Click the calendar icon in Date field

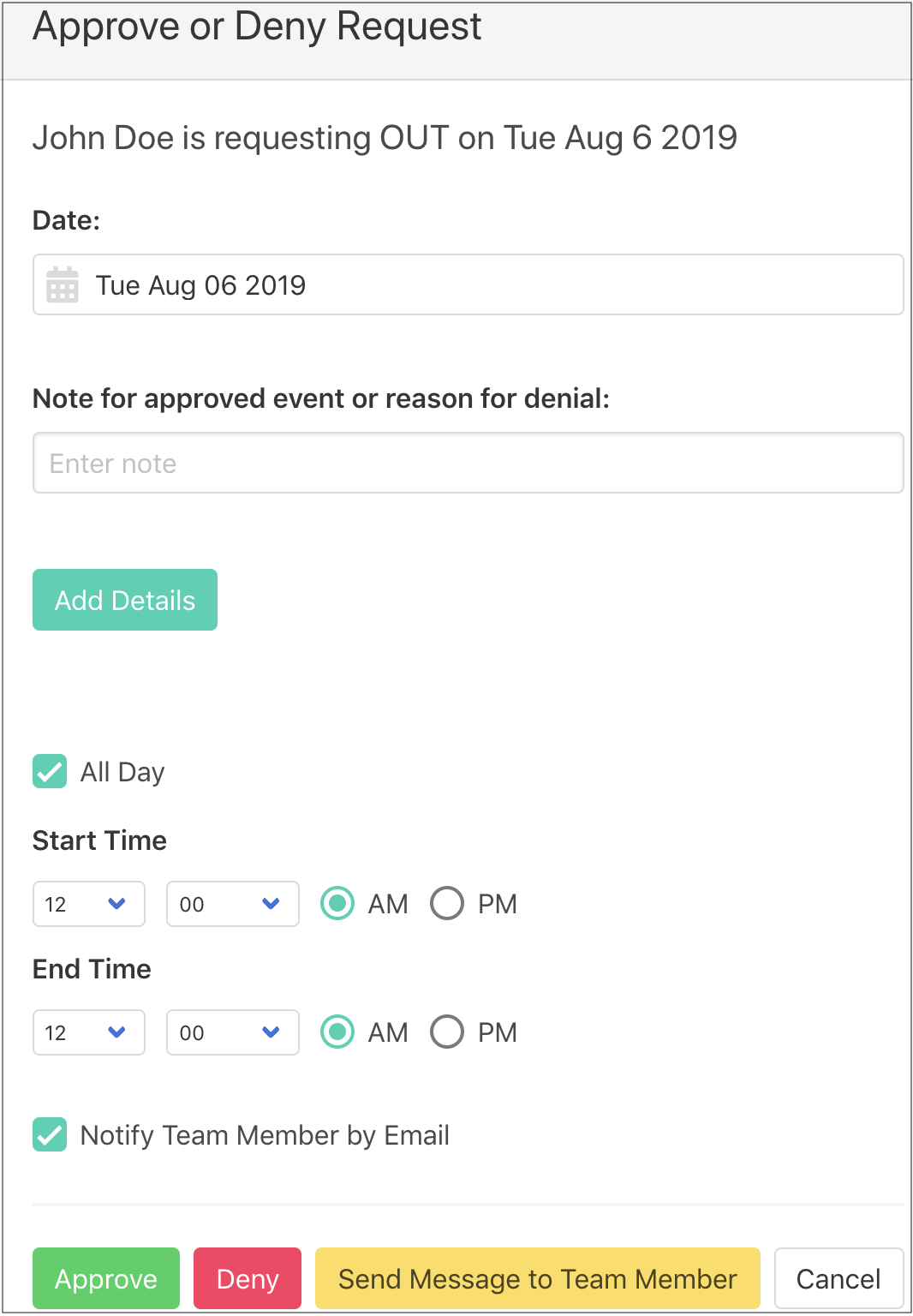coord(63,284)
